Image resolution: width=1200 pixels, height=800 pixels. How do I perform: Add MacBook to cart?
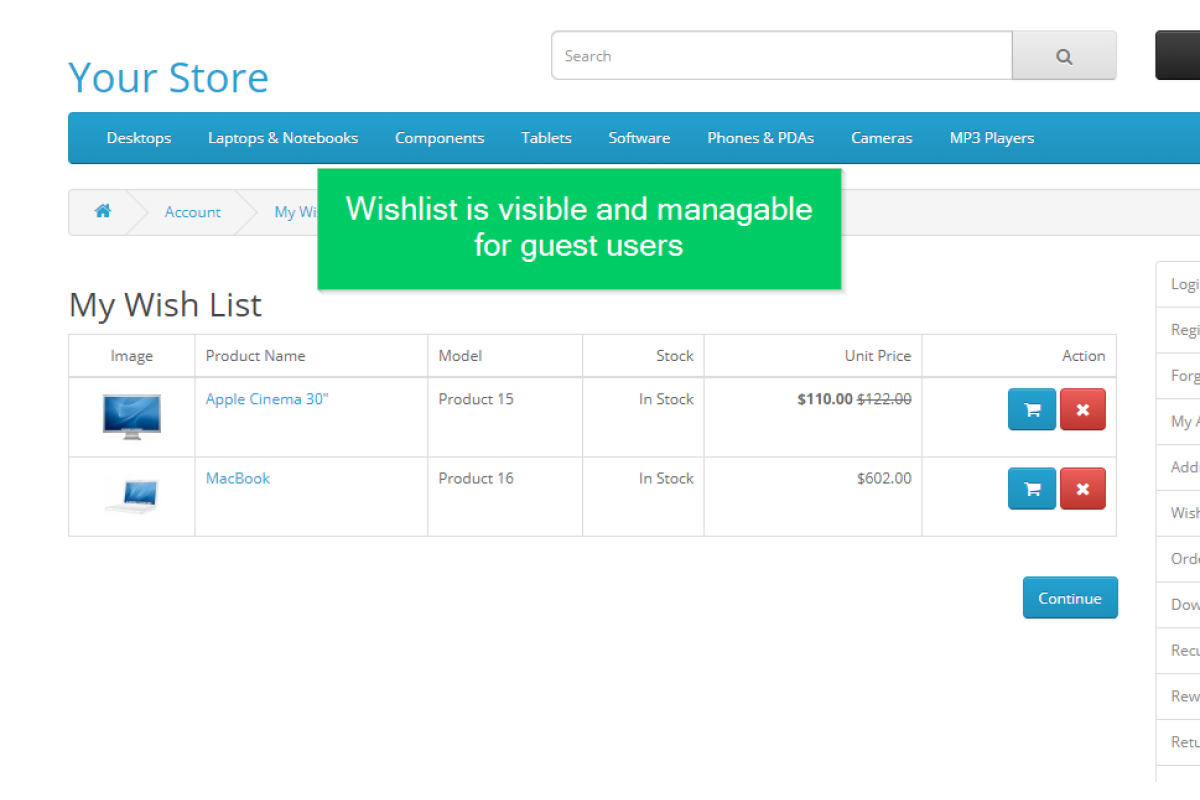coord(1032,489)
